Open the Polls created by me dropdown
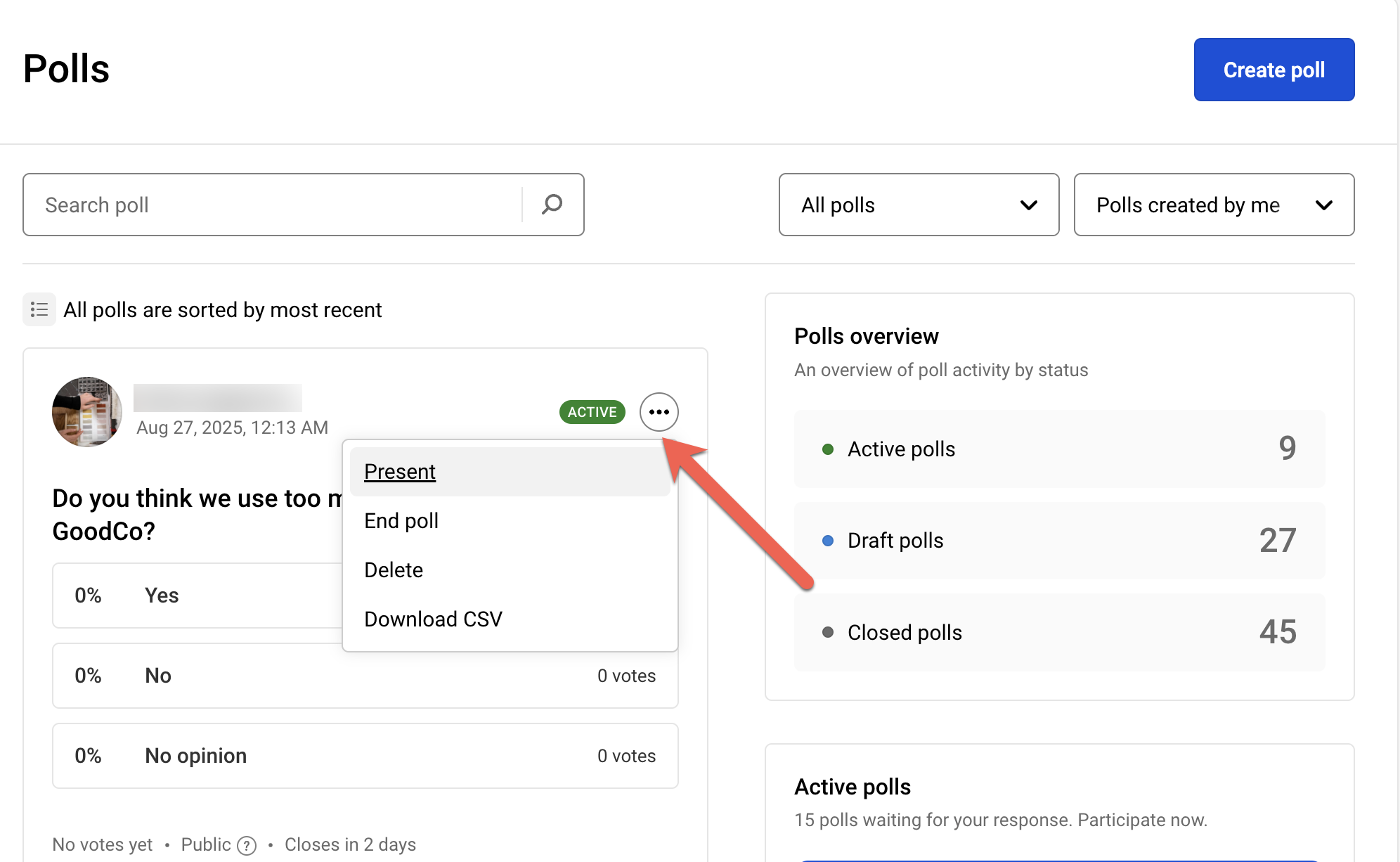Screen dimensions: 1400x862 (x=1213, y=205)
